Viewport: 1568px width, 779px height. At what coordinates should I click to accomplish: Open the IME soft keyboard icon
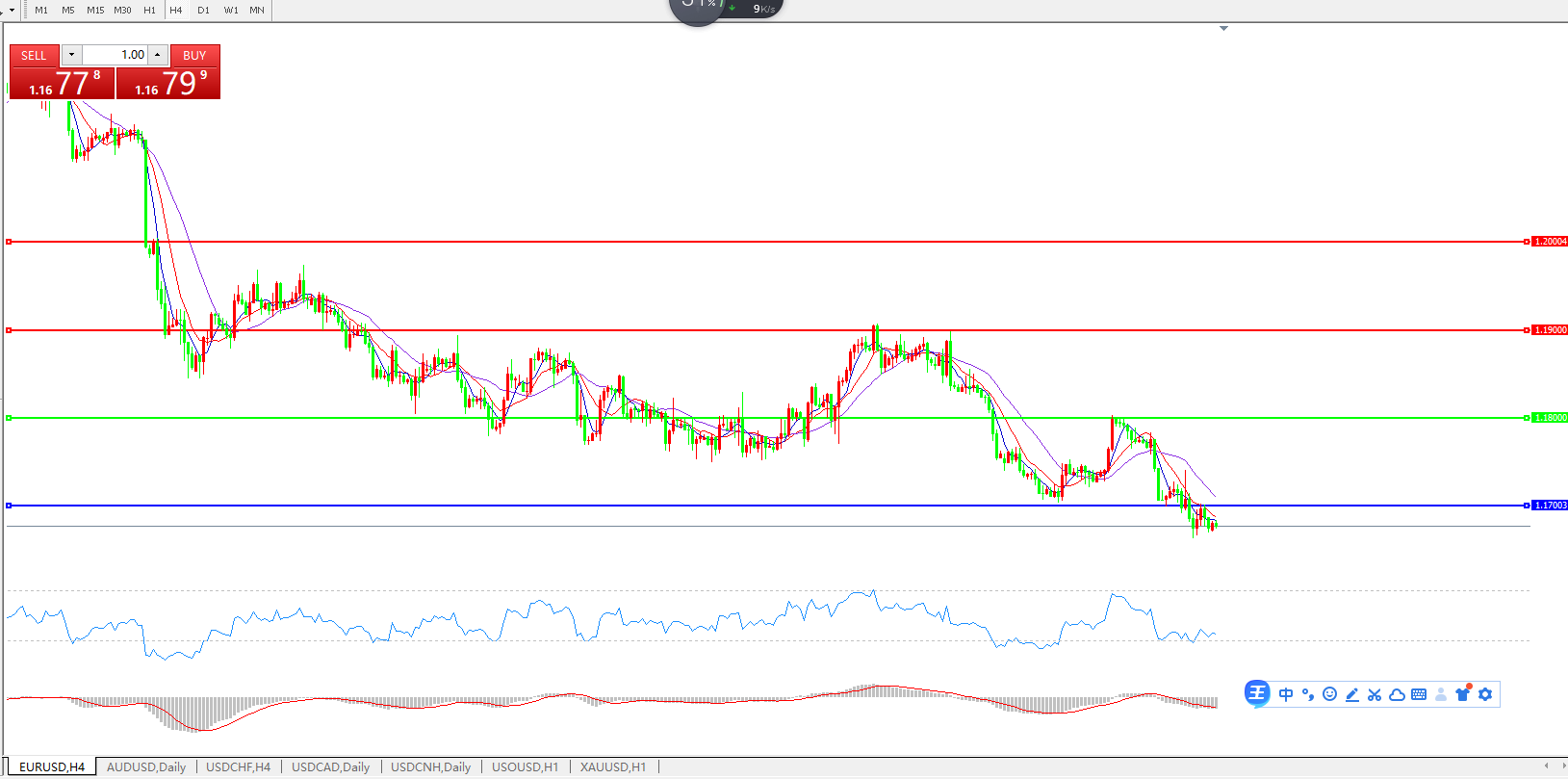point(1418,694)
